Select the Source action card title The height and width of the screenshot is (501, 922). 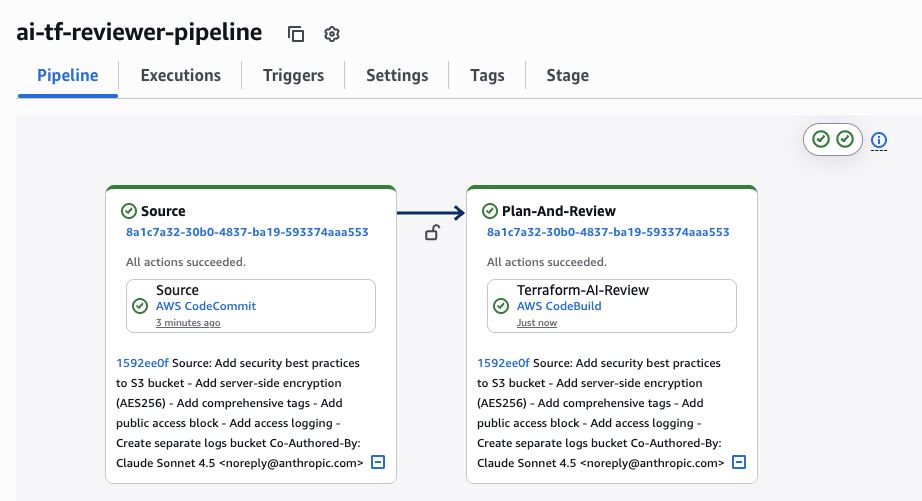click(177, 290)
